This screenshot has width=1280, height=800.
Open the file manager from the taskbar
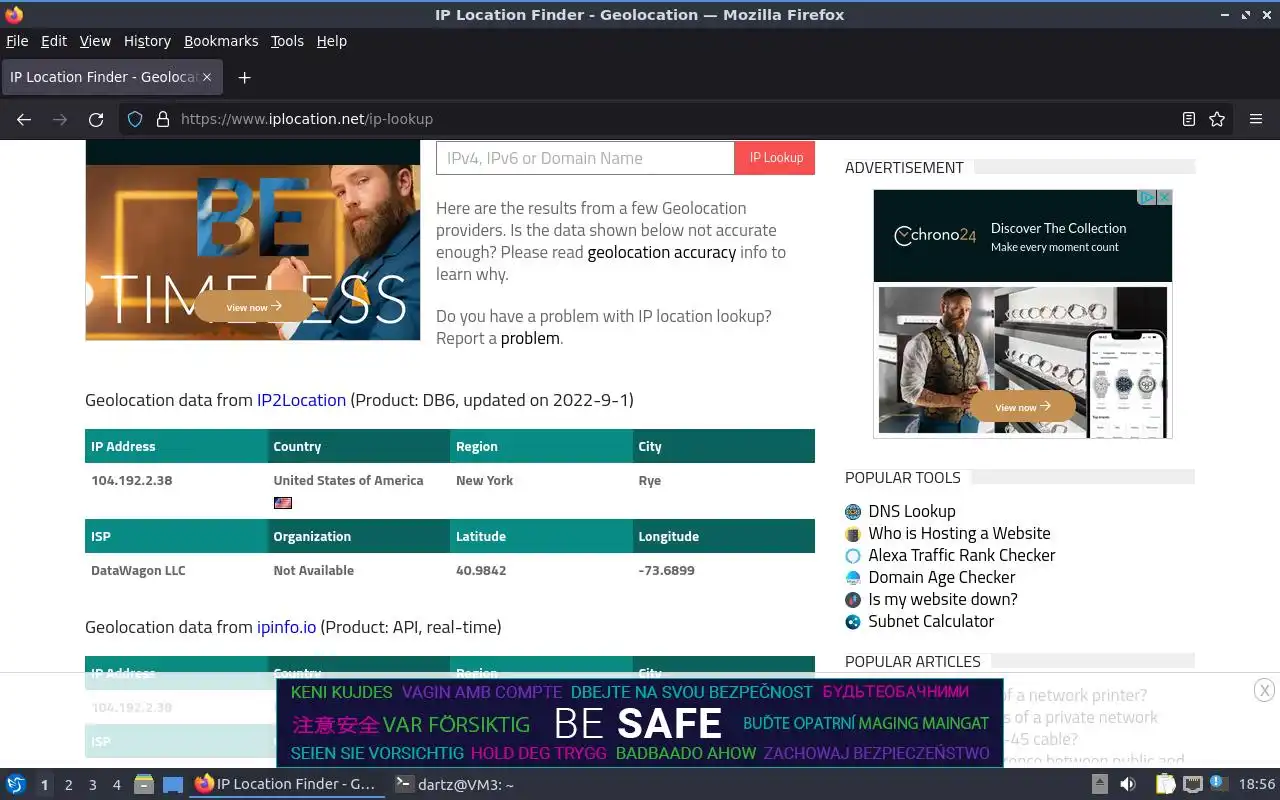click(144, 785)
